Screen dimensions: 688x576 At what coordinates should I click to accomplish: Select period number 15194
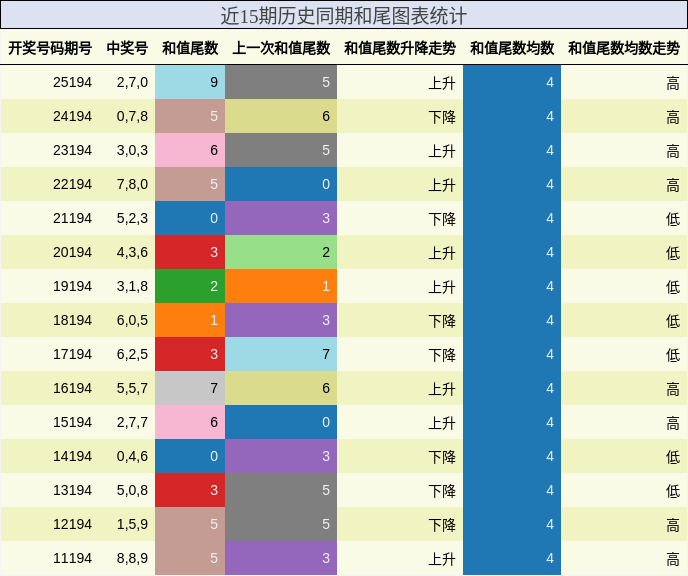click(72, 422)
